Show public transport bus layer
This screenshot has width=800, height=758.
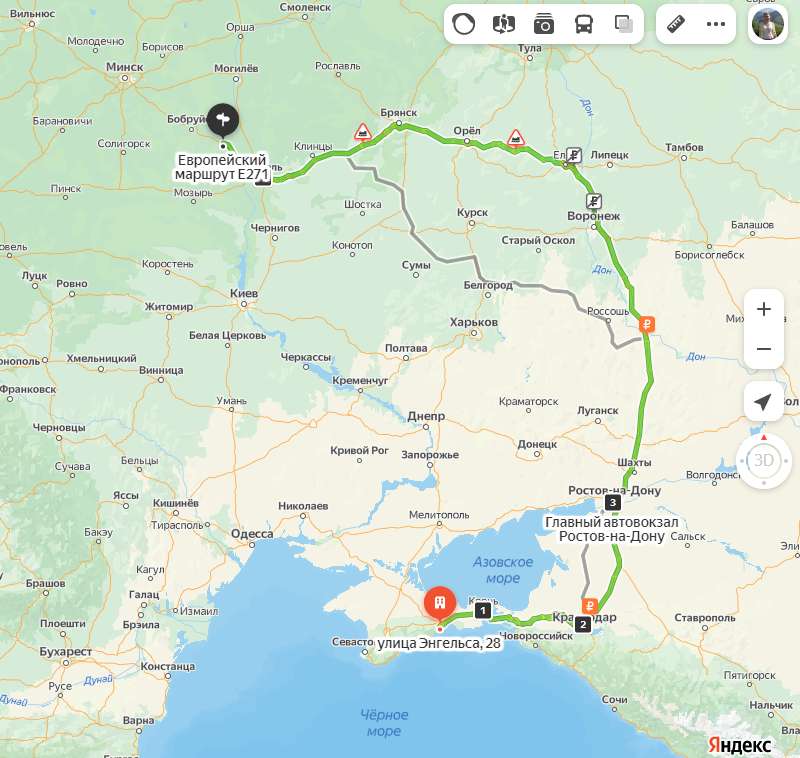584,24
